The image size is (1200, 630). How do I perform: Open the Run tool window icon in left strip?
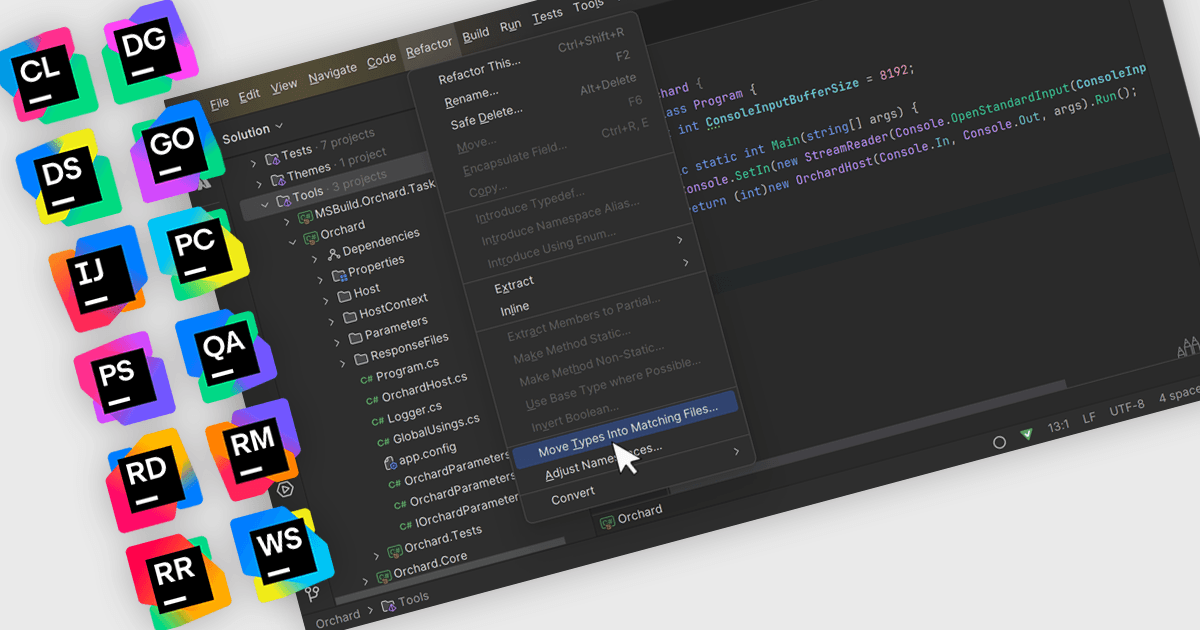click(x=286, y=489)
